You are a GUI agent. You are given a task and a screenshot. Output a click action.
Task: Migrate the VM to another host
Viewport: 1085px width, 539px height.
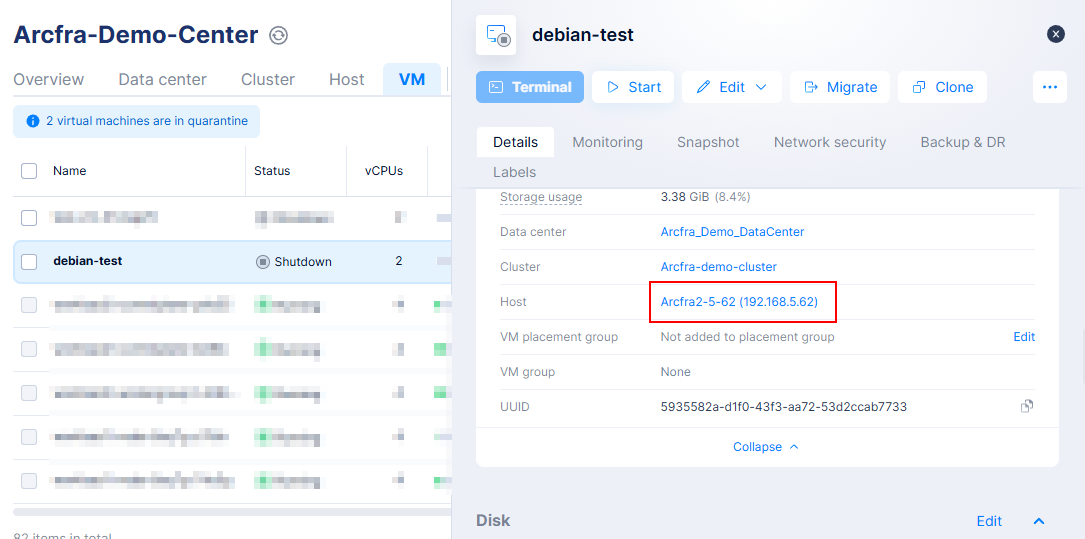click(840, 87)
